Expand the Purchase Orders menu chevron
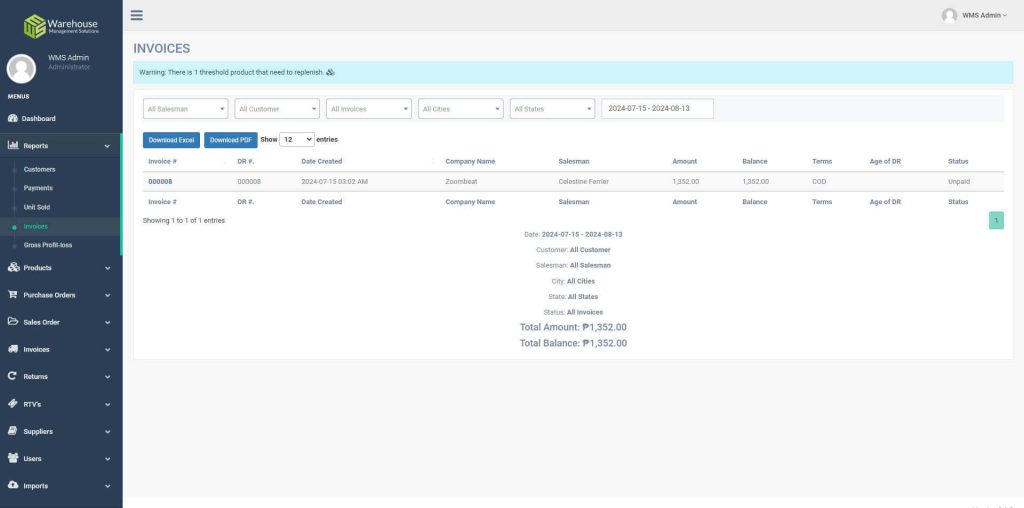Screen dimensions: 1024x508 coord(107,296)
